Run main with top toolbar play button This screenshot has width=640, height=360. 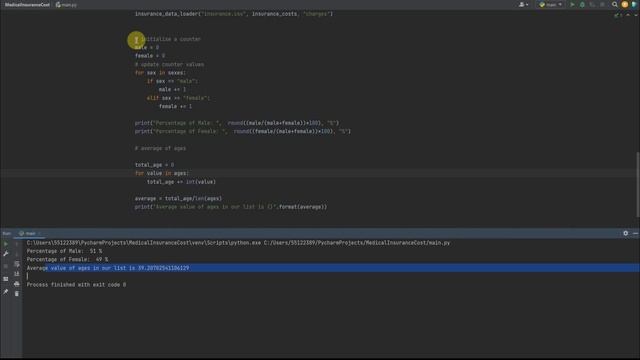(x=572, y=4)
